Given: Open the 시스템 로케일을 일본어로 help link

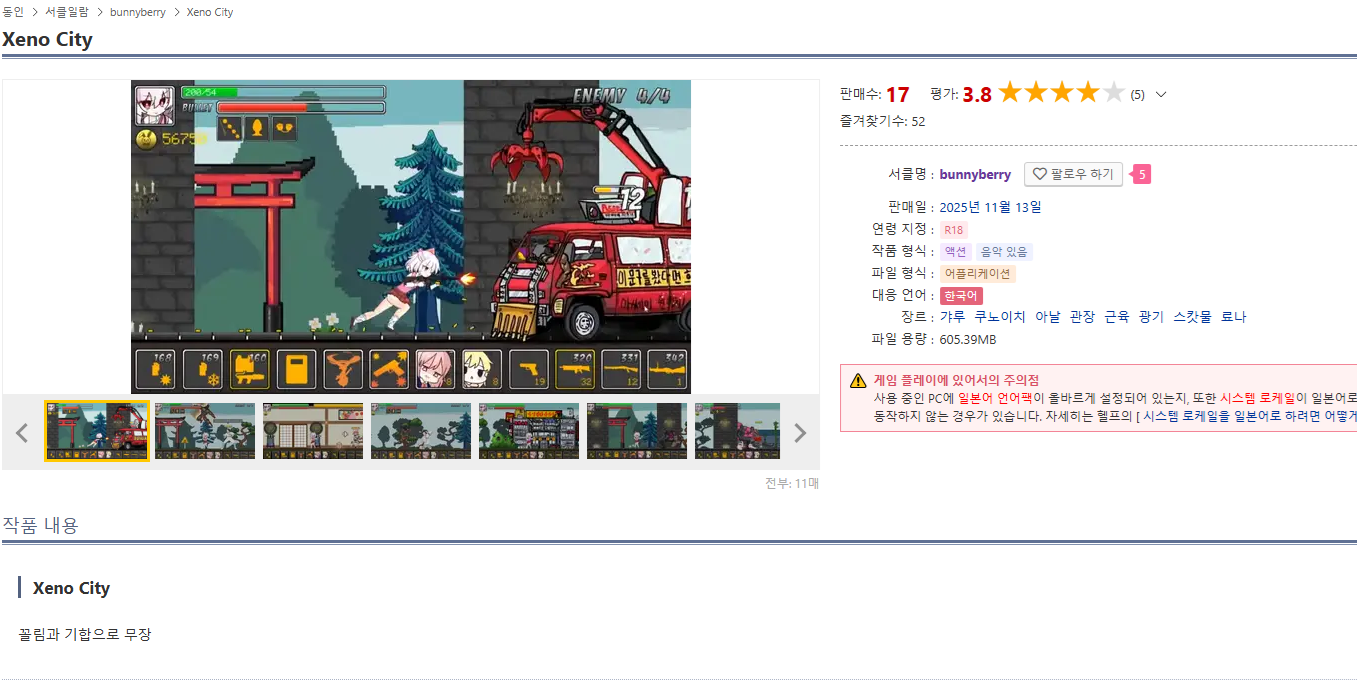Looking at the screenshot, I should 1250,415.
